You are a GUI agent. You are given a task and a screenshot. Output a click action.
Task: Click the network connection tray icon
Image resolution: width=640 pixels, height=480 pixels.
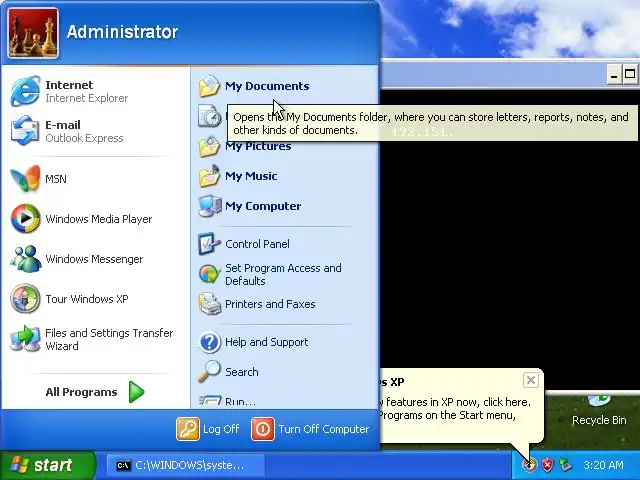tap(565, 464)
